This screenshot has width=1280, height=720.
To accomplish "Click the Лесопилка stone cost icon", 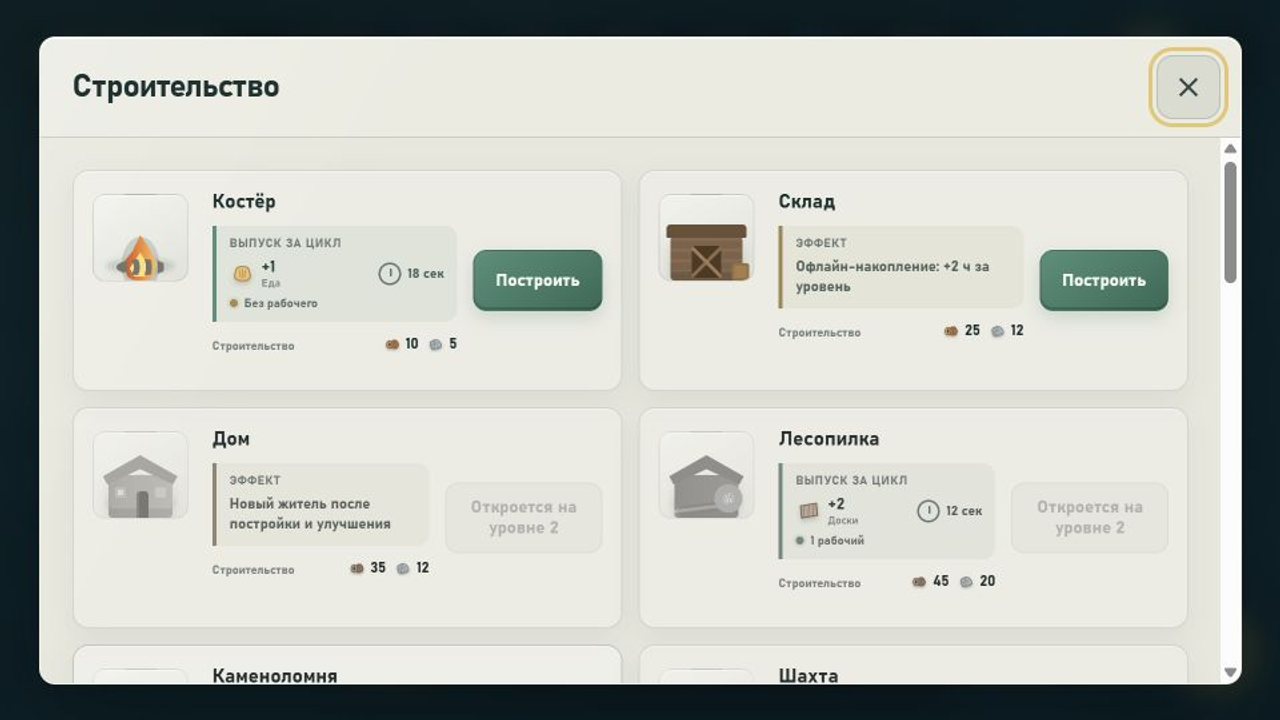I will pyautogui.click(x=966, y=581).
